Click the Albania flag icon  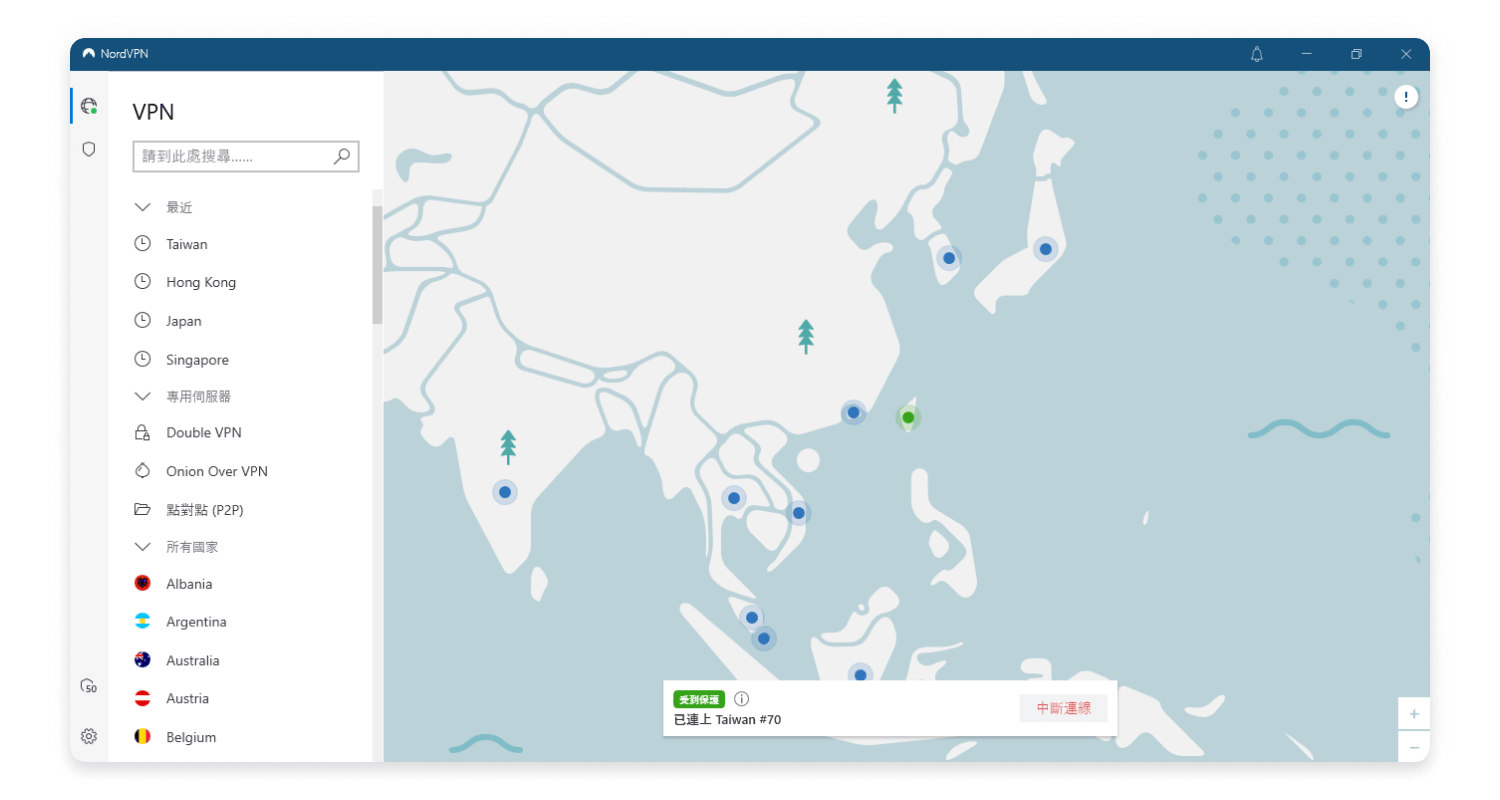[142, 583]
